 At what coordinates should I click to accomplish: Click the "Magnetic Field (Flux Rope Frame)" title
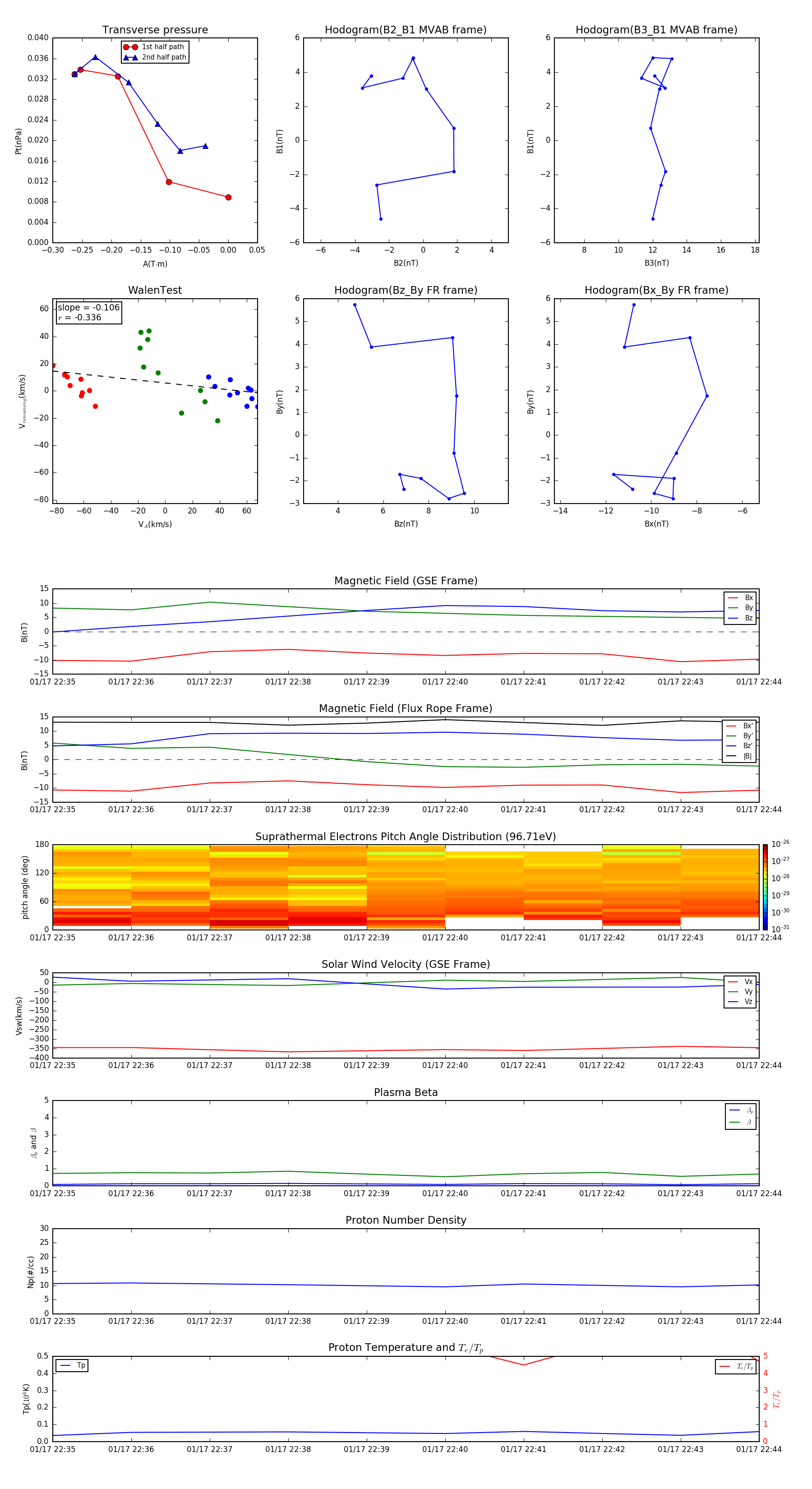406,709
